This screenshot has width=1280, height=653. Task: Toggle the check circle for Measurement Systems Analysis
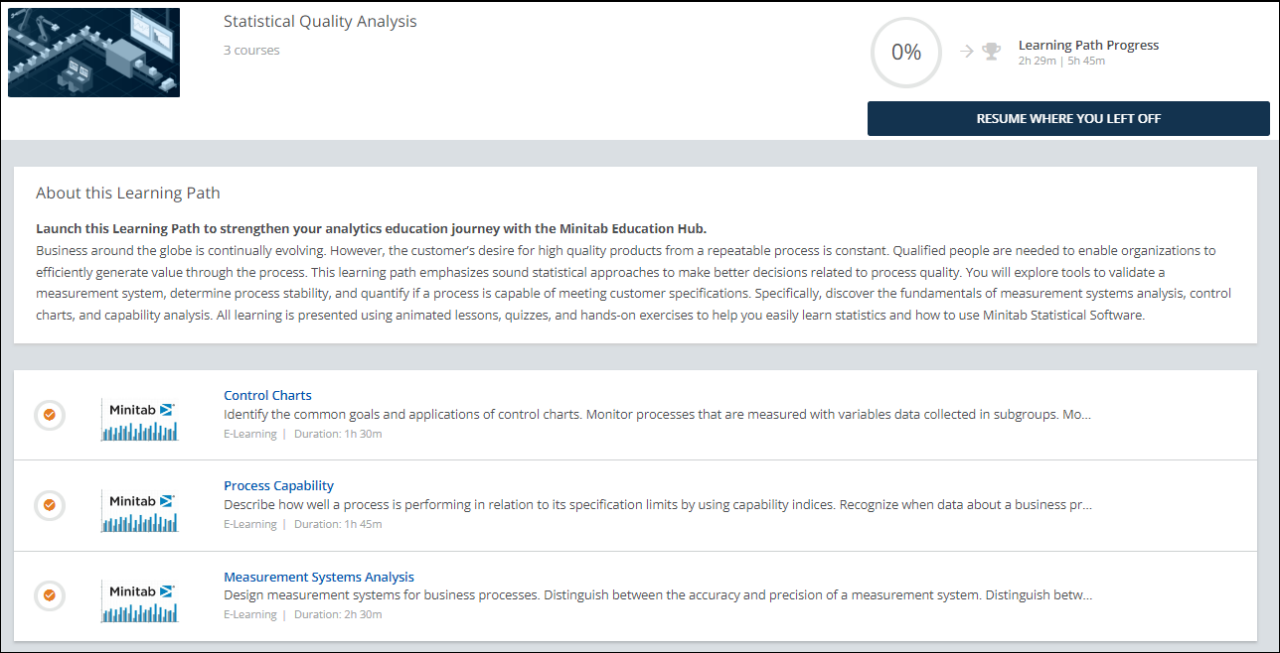[49, 597]
